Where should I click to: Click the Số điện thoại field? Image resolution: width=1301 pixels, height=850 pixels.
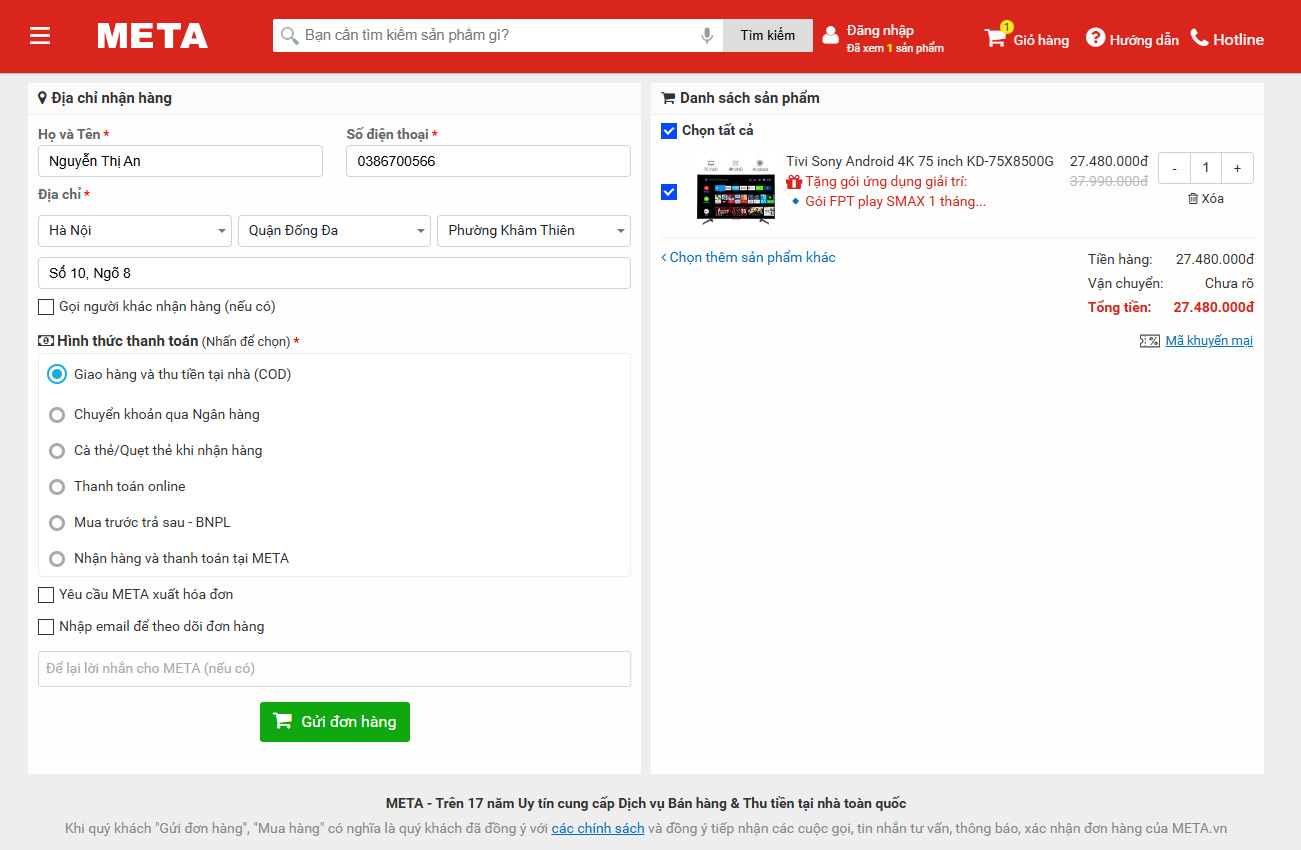[x=488, y=161]
